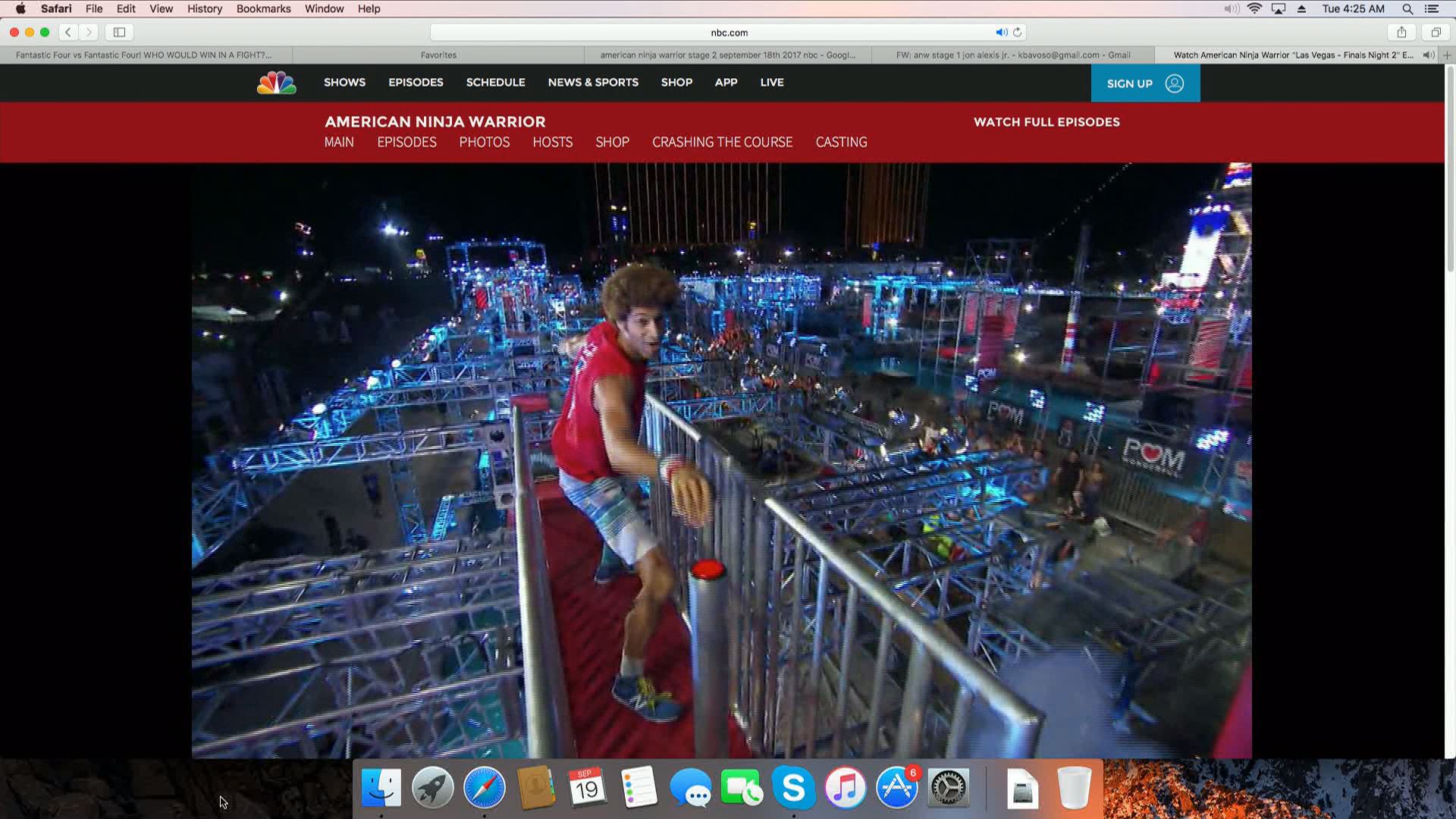Expand NEWS & SPORTS navigation menu
The height and width of the screenshot is (819, 1456).
(593, 82)
